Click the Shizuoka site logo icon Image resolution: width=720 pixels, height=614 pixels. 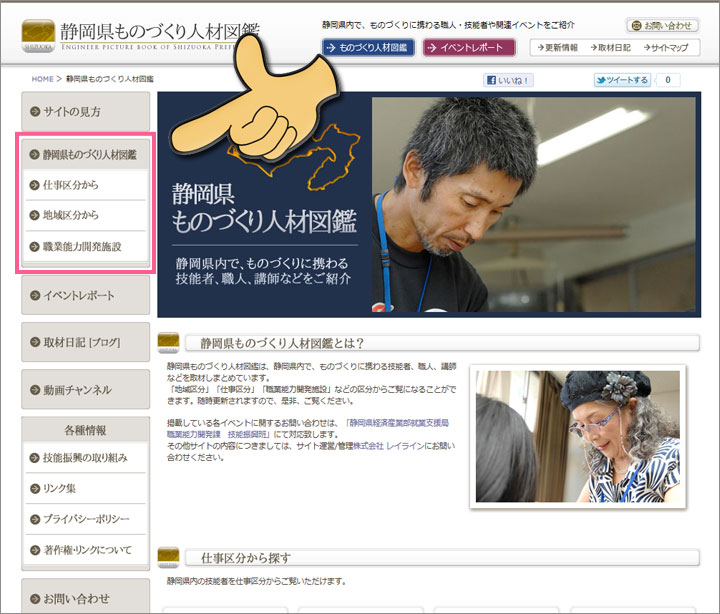coord(38,36)
